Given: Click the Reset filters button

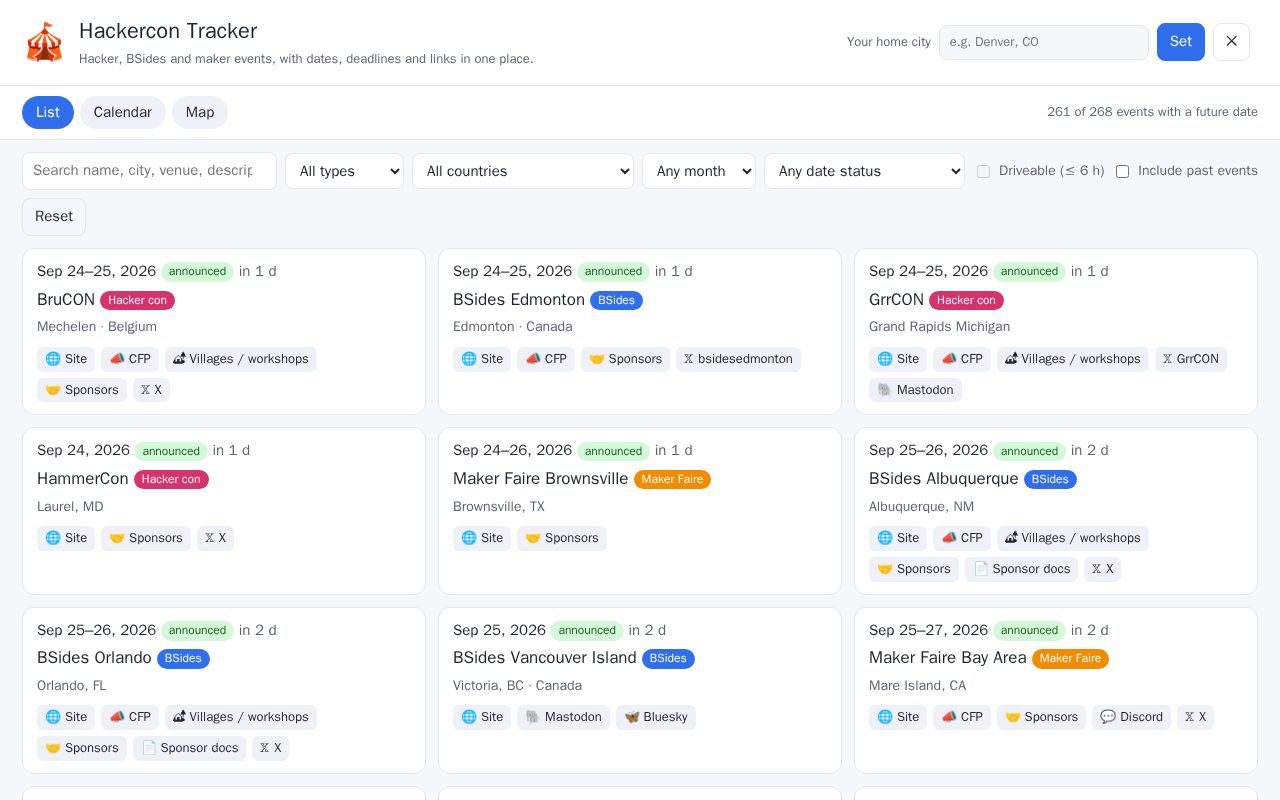Looking at the screenshot, I should [54, 217].
